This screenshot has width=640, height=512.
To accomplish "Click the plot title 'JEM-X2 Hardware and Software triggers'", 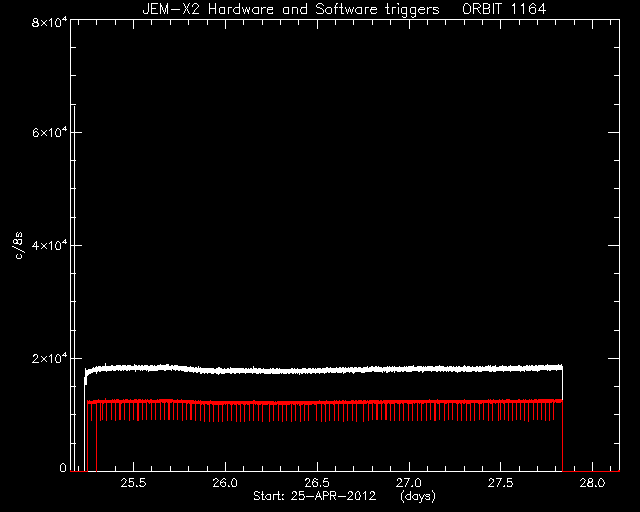I will [291, 9].
